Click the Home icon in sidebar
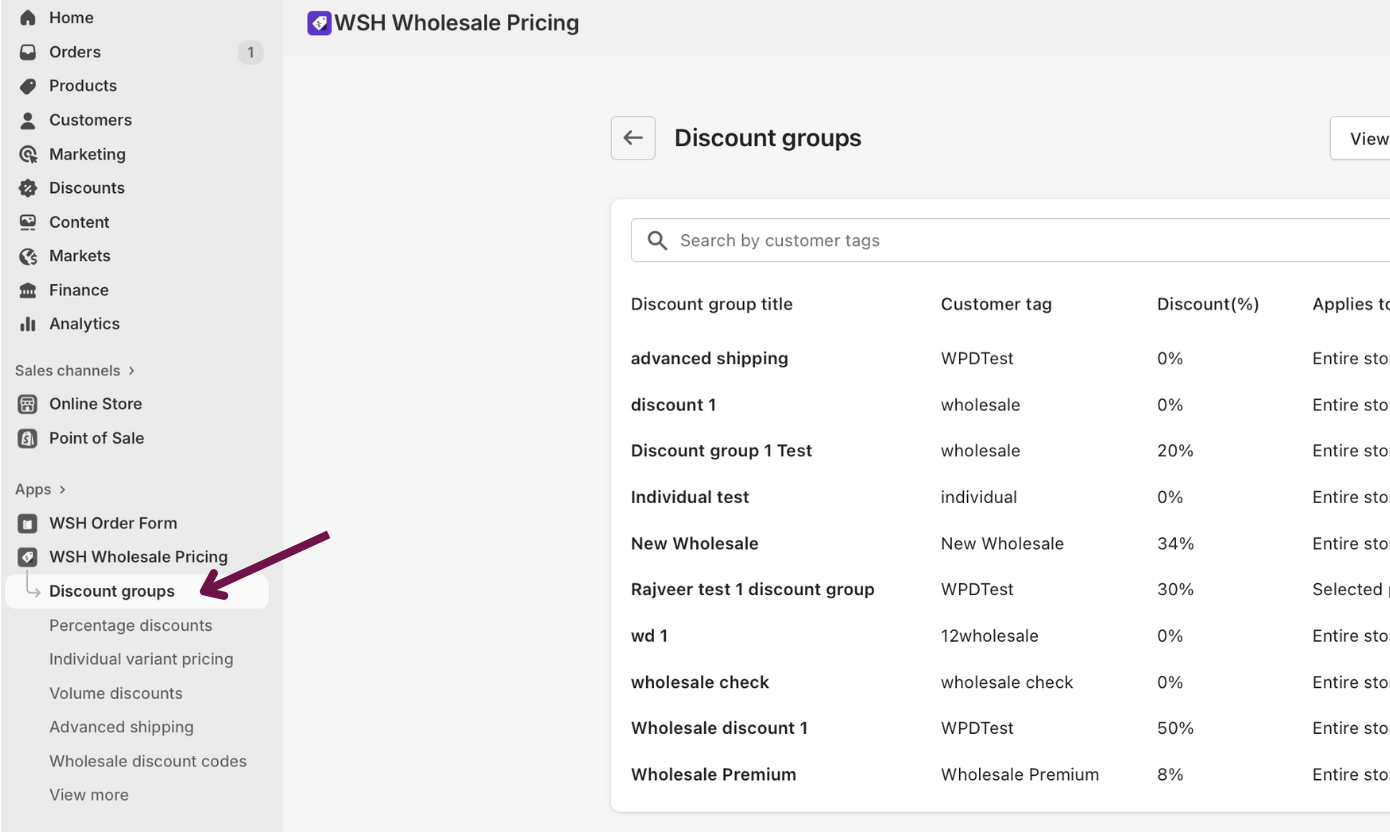 (28, 18)
